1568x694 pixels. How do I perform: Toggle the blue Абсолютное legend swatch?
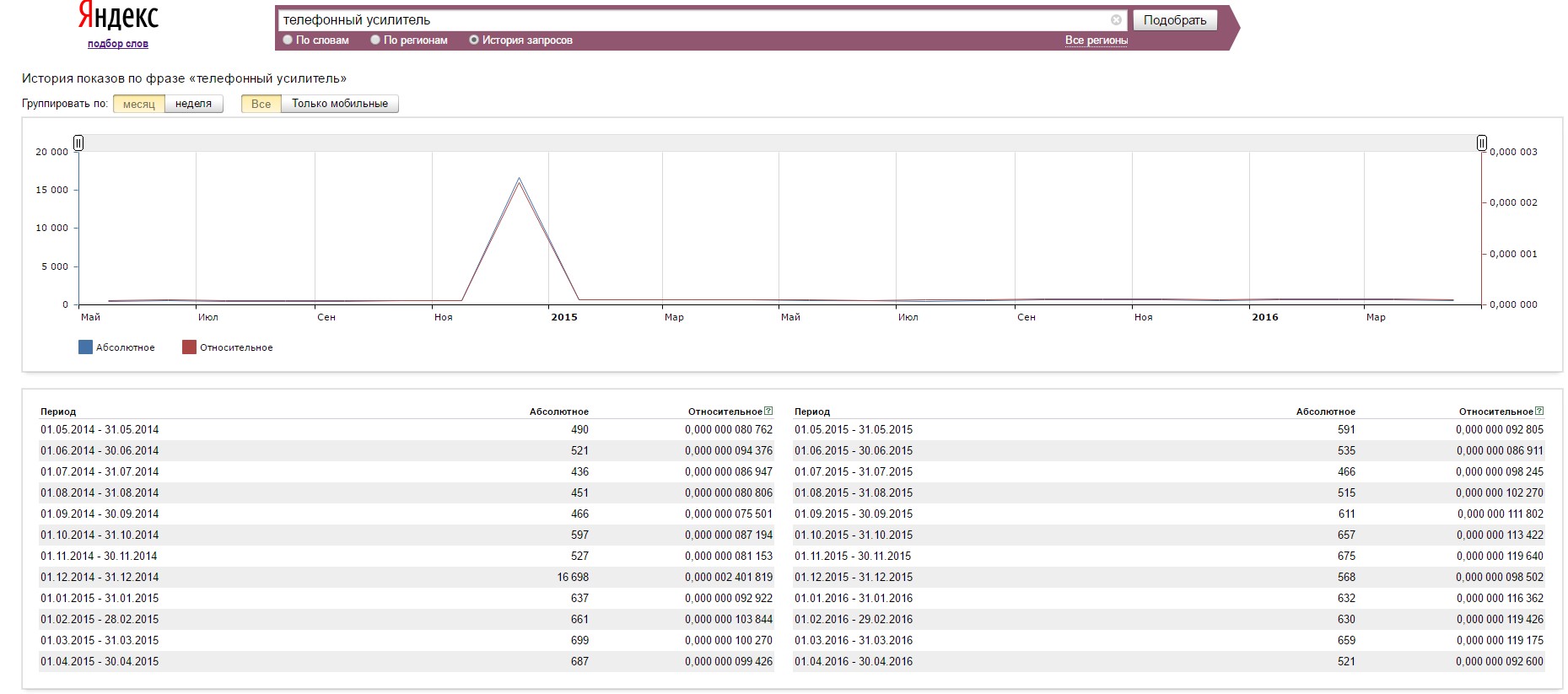click(85, 347)
